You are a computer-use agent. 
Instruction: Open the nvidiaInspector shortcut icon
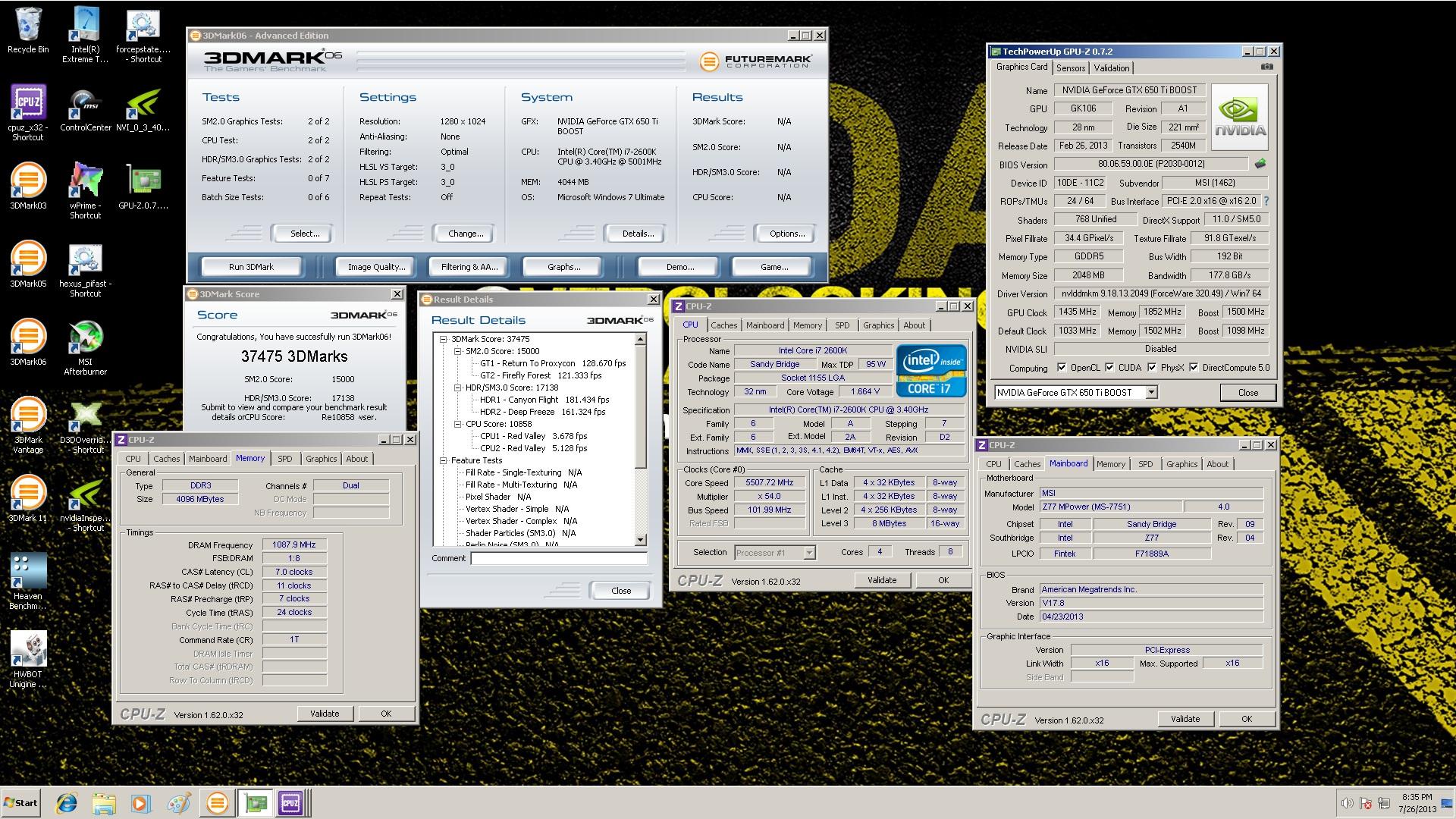[x=85, y=504]
